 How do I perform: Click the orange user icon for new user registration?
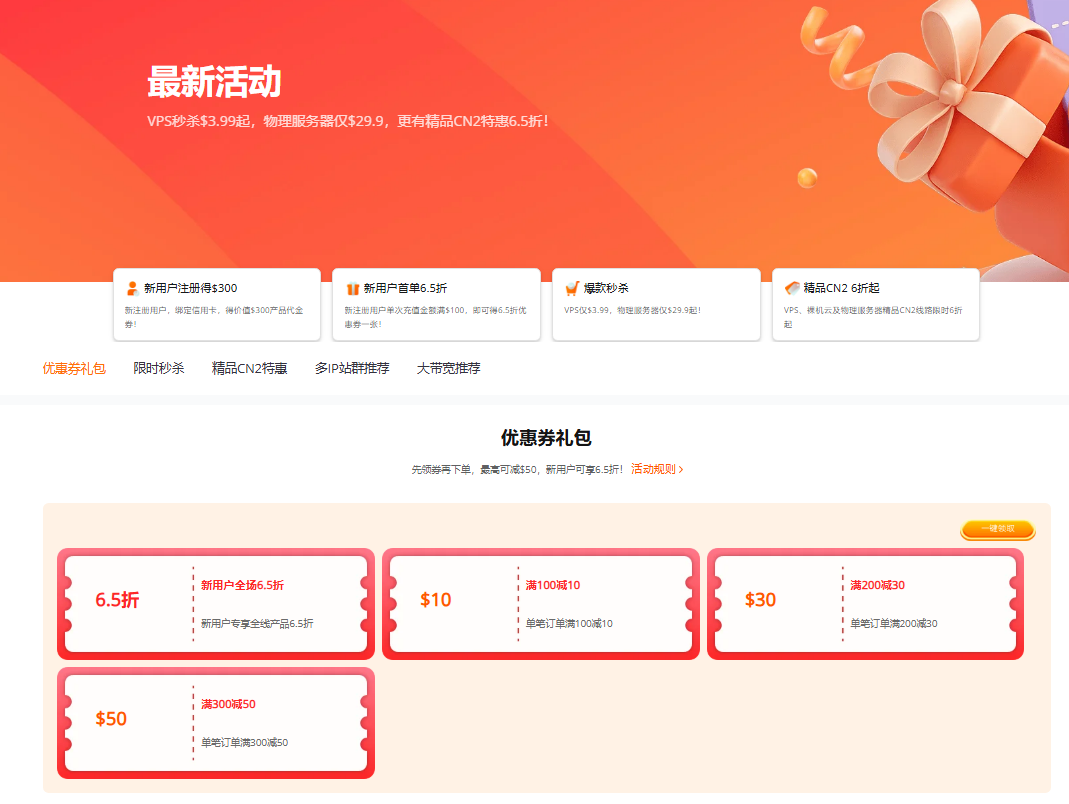tap(132, 288)
